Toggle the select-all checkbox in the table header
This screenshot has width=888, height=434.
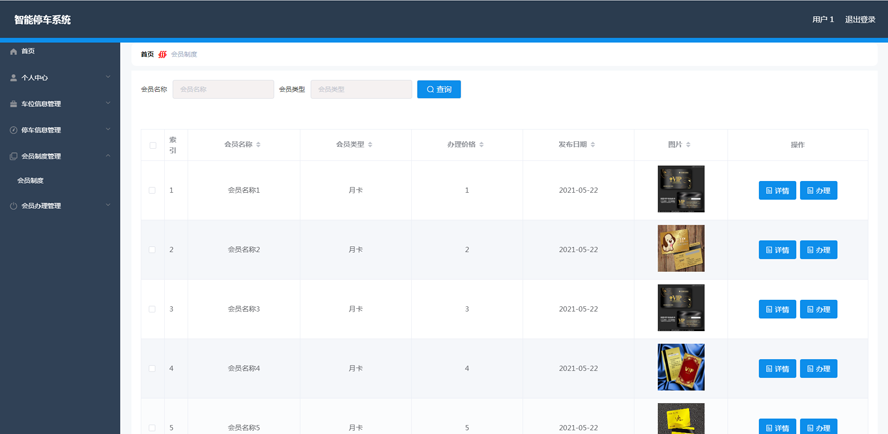click(x=153, y=145)
